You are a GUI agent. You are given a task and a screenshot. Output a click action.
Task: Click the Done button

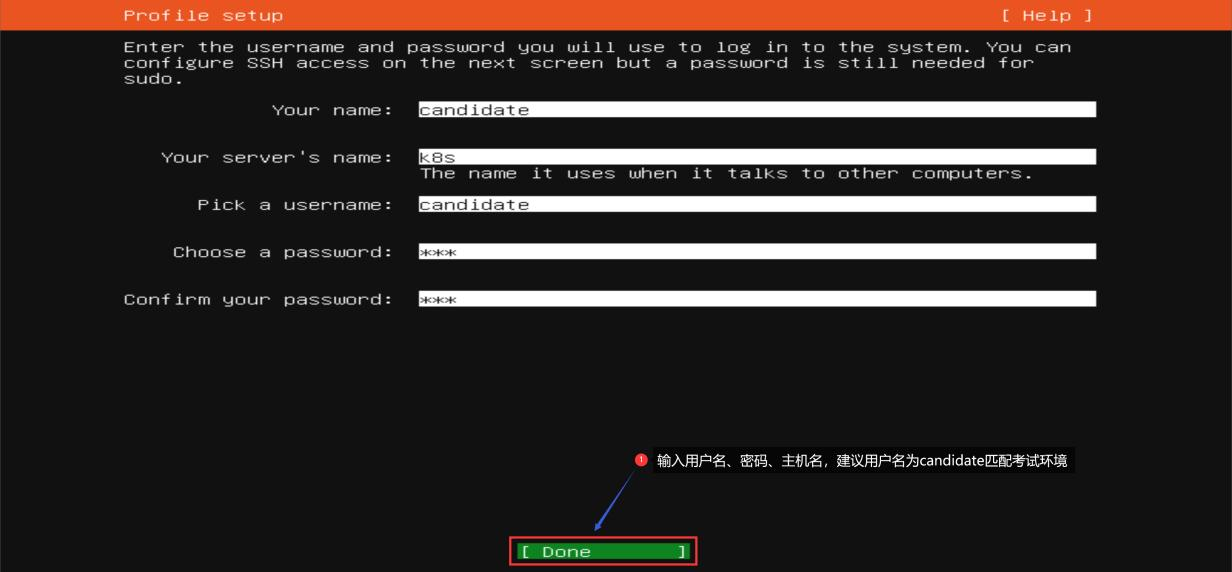click(604, 552)
